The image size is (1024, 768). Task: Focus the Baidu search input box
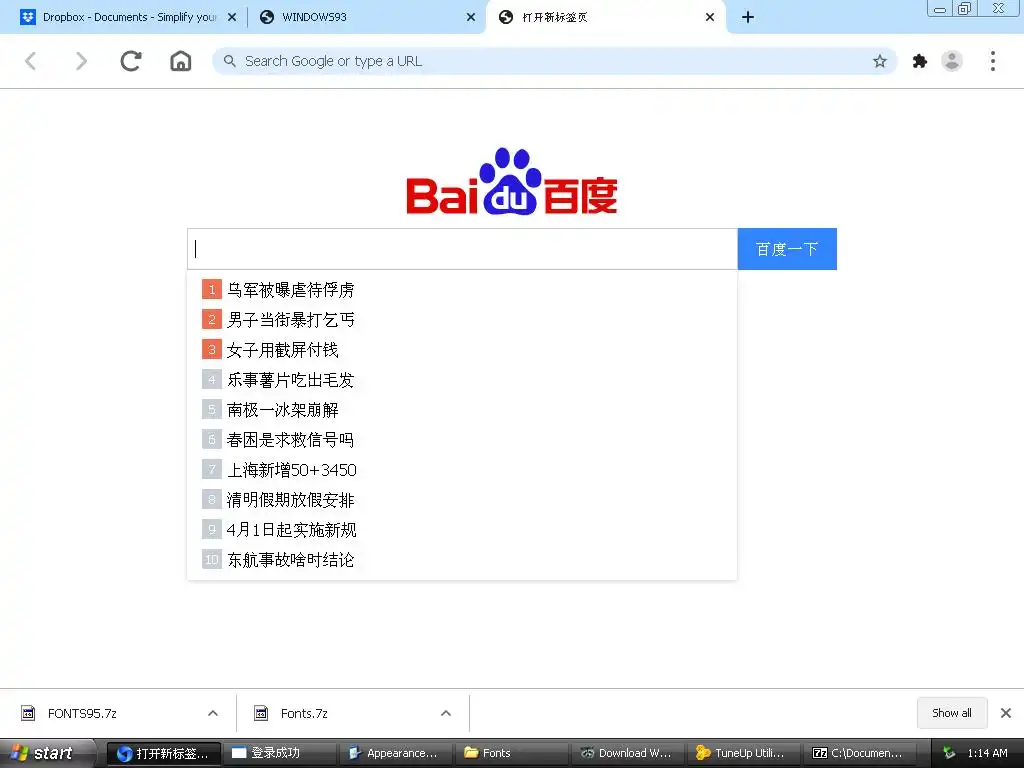(462, 249)
